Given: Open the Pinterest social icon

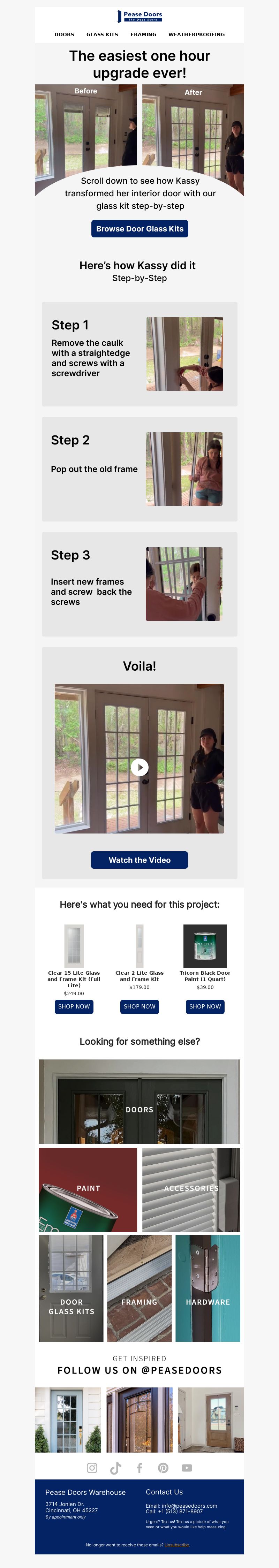Looking at the screenshot, I should point(163,1468).
